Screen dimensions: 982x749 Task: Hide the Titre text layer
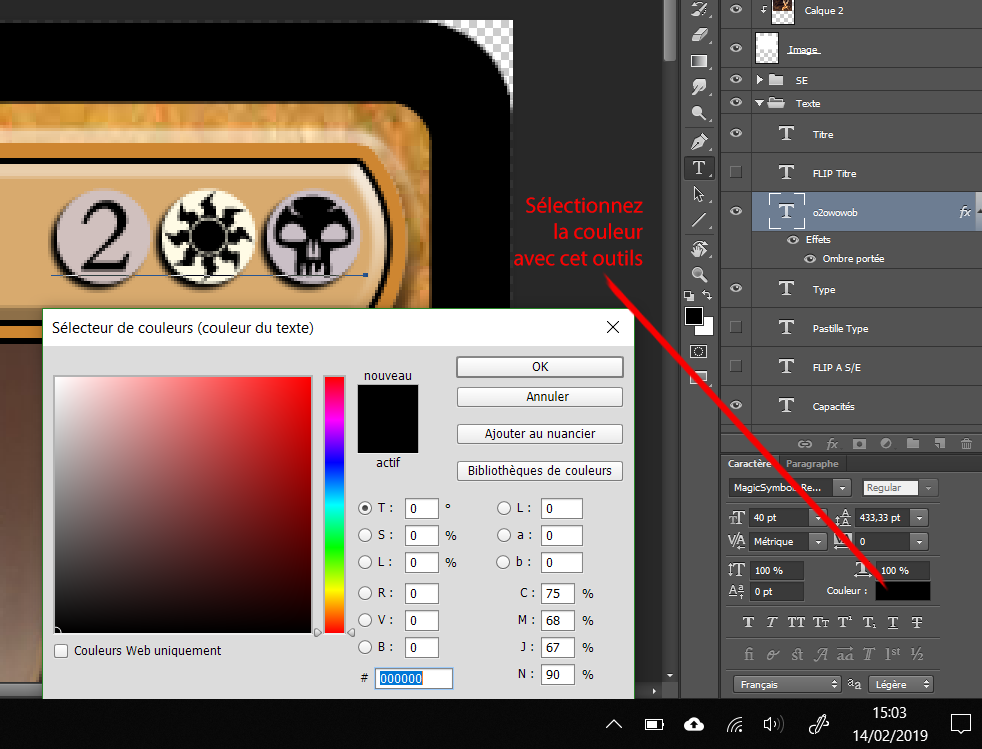click(737, 134)
